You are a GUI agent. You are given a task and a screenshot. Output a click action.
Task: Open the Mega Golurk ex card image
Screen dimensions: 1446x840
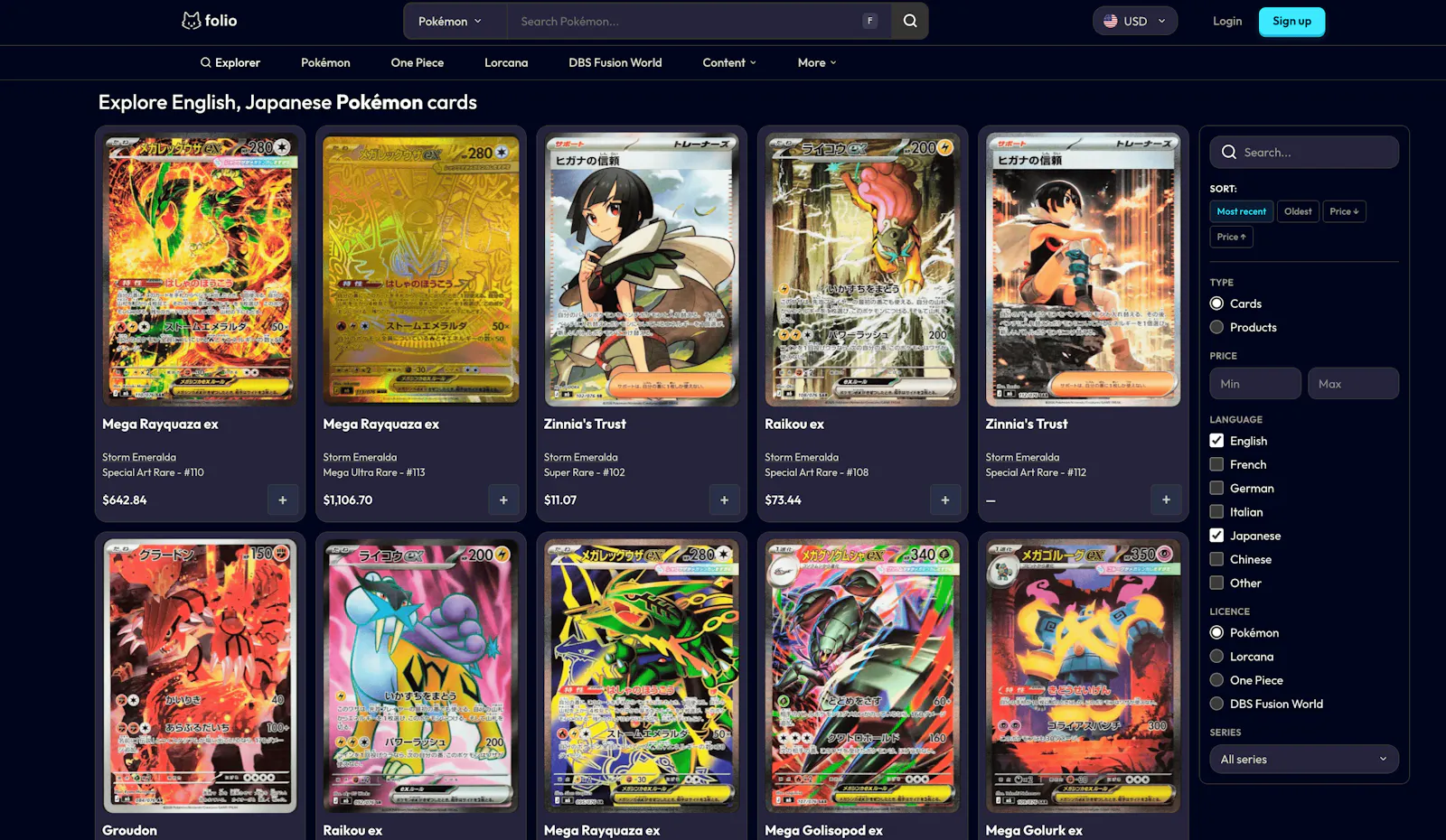tap(1084, 676)
